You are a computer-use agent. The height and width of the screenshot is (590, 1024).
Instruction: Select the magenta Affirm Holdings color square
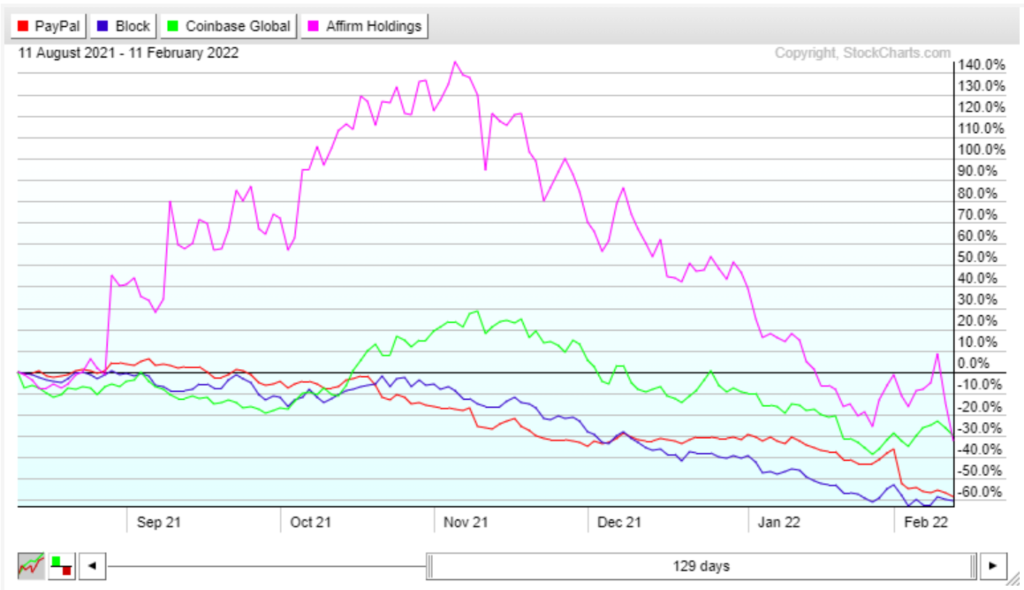315,25
